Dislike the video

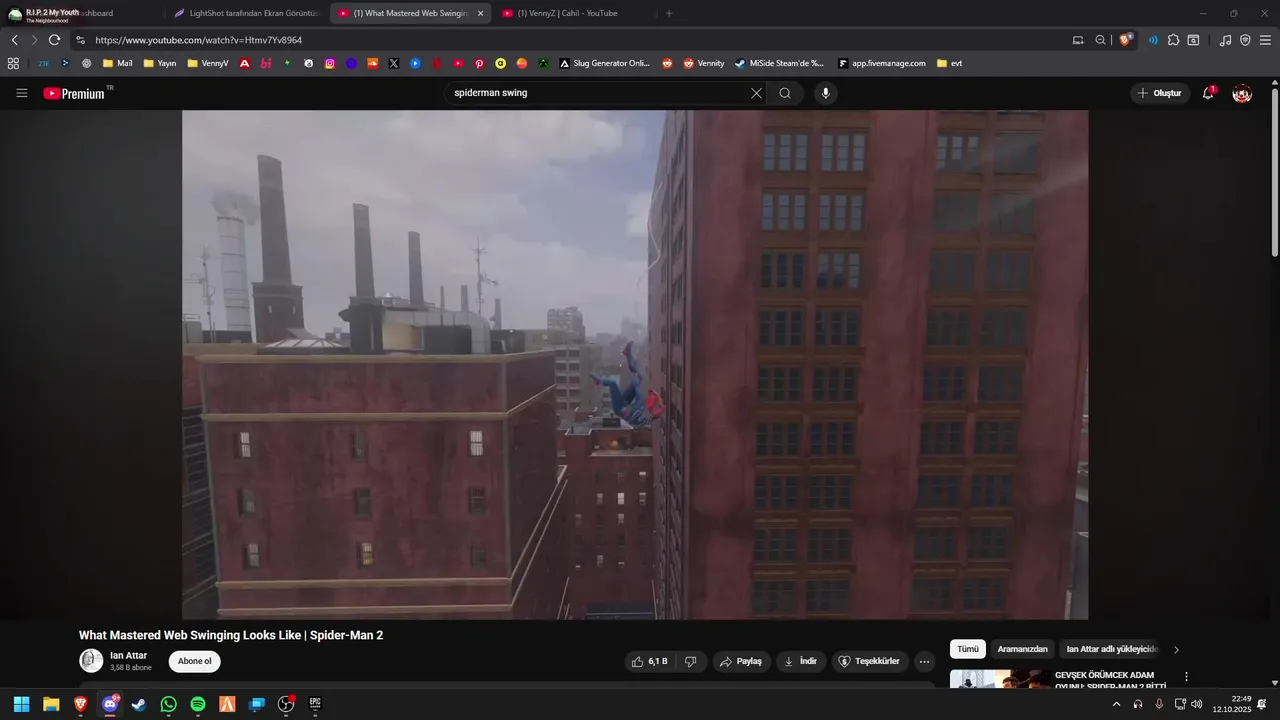(x=690, y=661)
